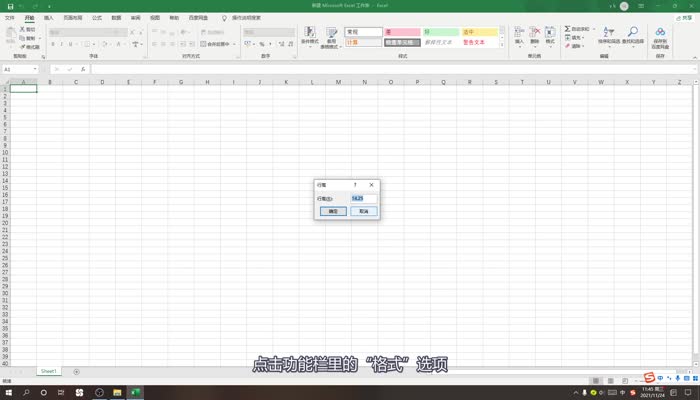Open the File (文件) tab
Viewport: 700px width, 400px height.
[10, 18]
